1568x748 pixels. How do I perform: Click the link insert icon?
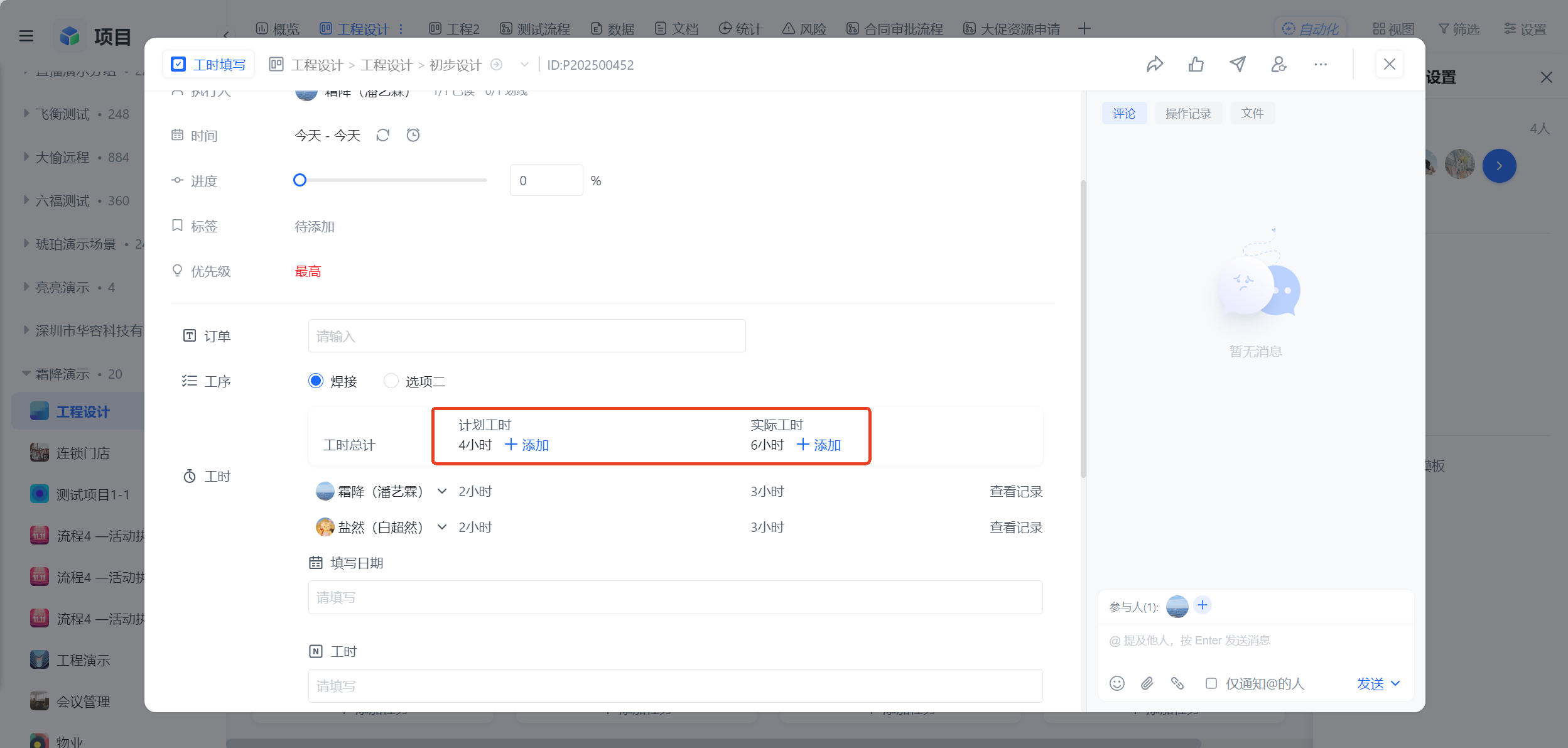coord(1177,683)
